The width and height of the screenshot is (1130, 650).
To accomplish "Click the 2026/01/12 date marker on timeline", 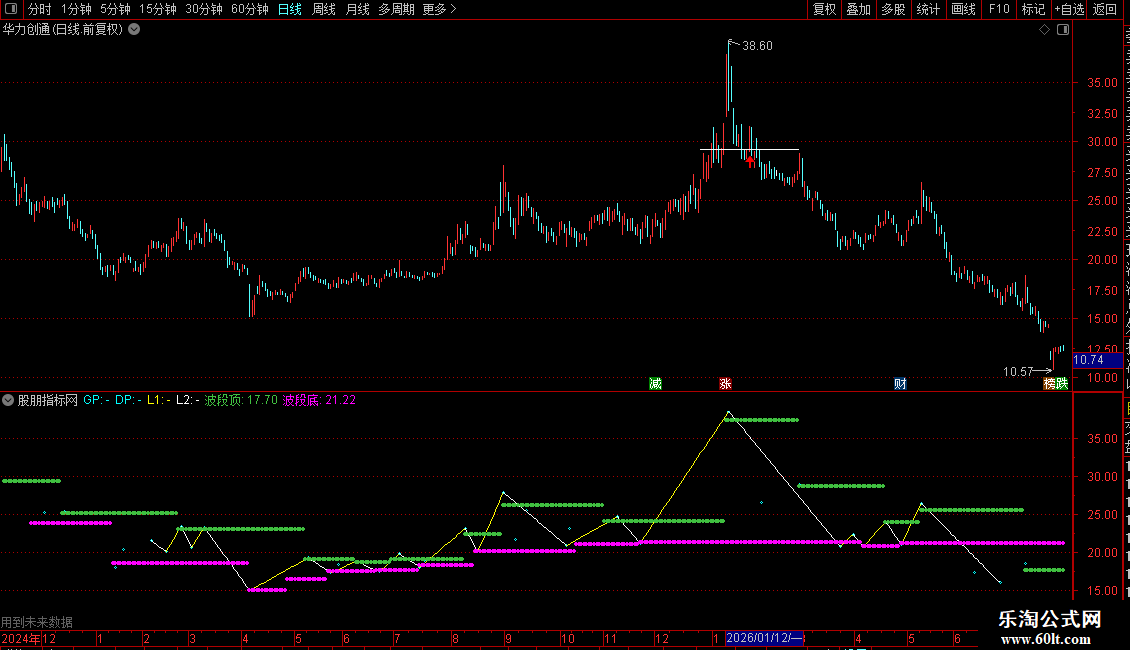I will pos(764,638).
